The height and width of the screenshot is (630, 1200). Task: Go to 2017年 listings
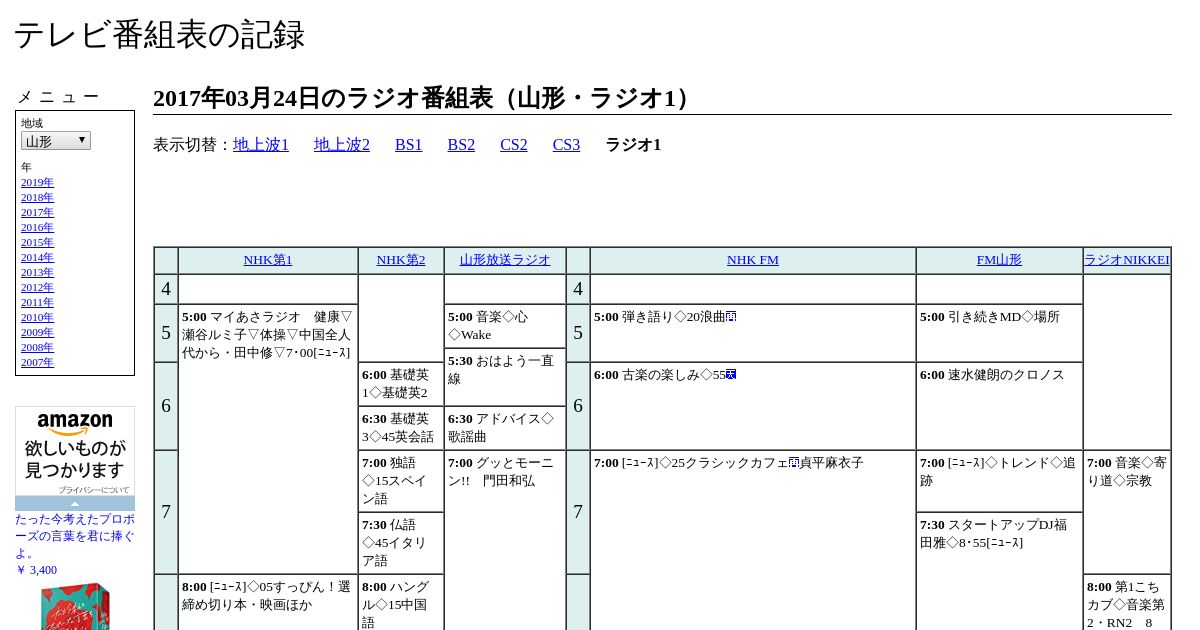[x=37, y=212]
